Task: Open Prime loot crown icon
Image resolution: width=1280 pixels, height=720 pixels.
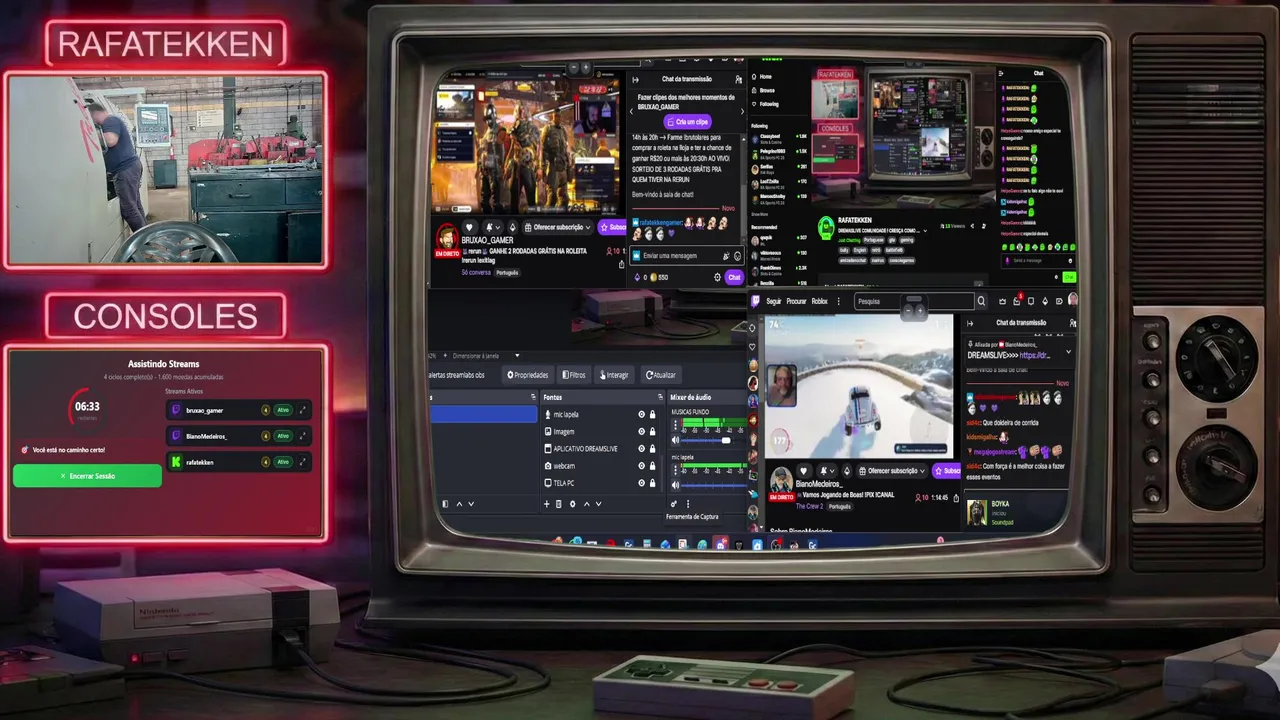Action: [x=1002, y=301]
